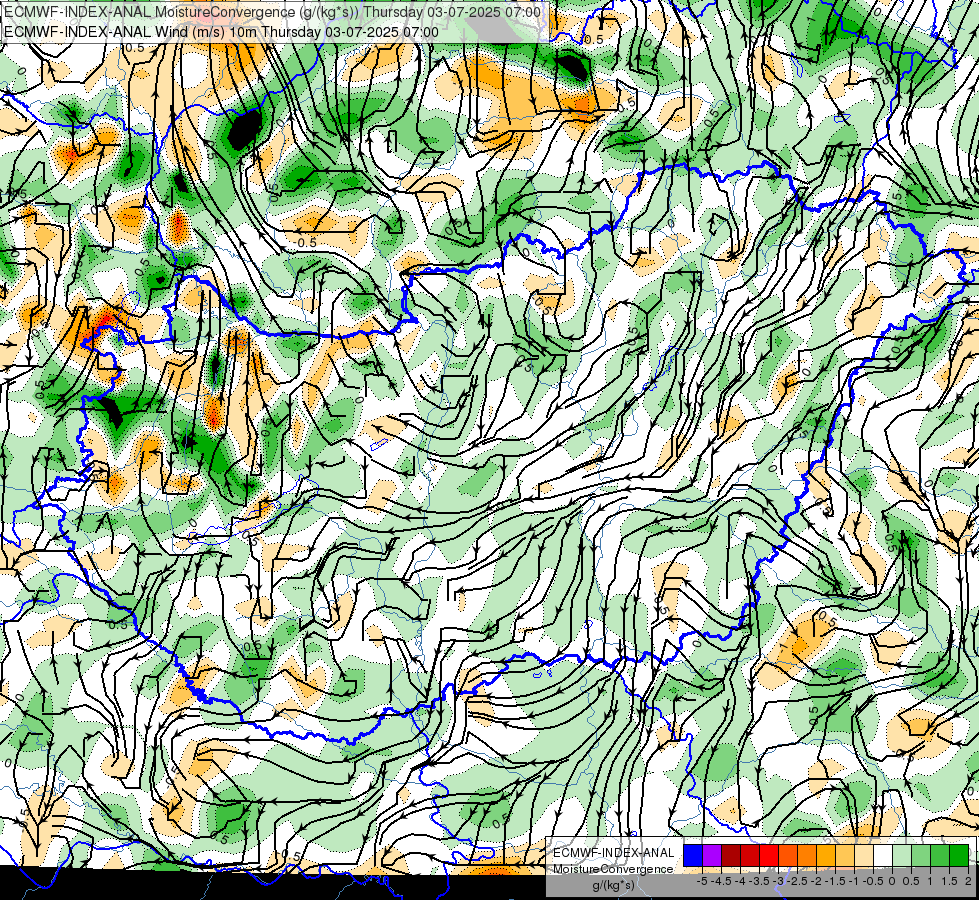979x900 pixels.
Task: Choose the bright red swatch between -3.5 and -3
Action: [769, 856]
